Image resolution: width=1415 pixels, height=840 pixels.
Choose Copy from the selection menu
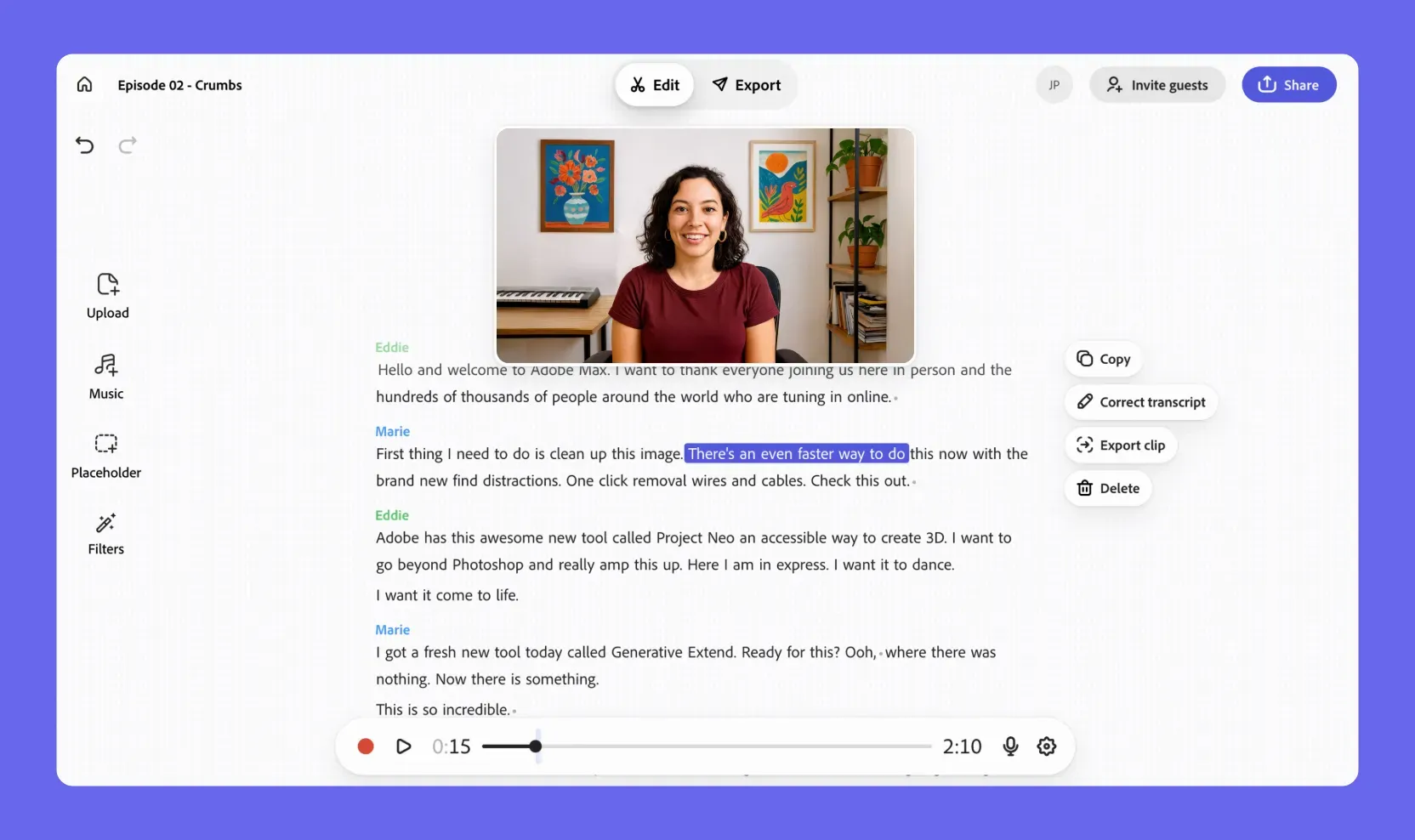(1103, 359)
